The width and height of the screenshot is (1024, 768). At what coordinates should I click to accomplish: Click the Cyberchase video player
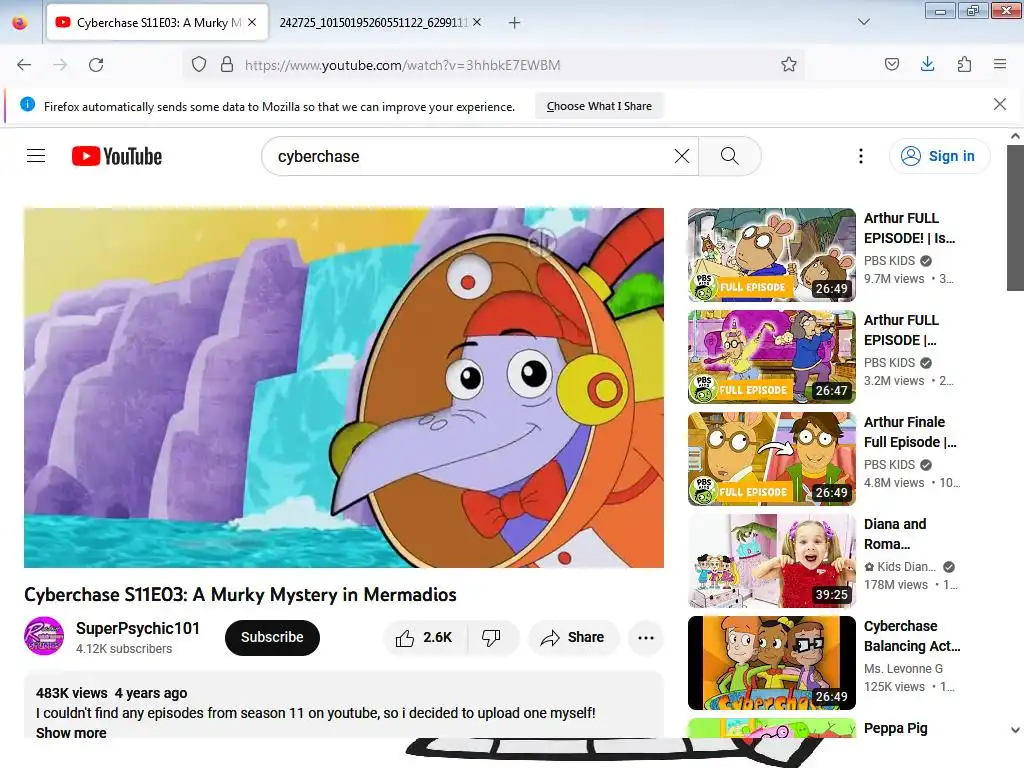click(x=344, y=388)
